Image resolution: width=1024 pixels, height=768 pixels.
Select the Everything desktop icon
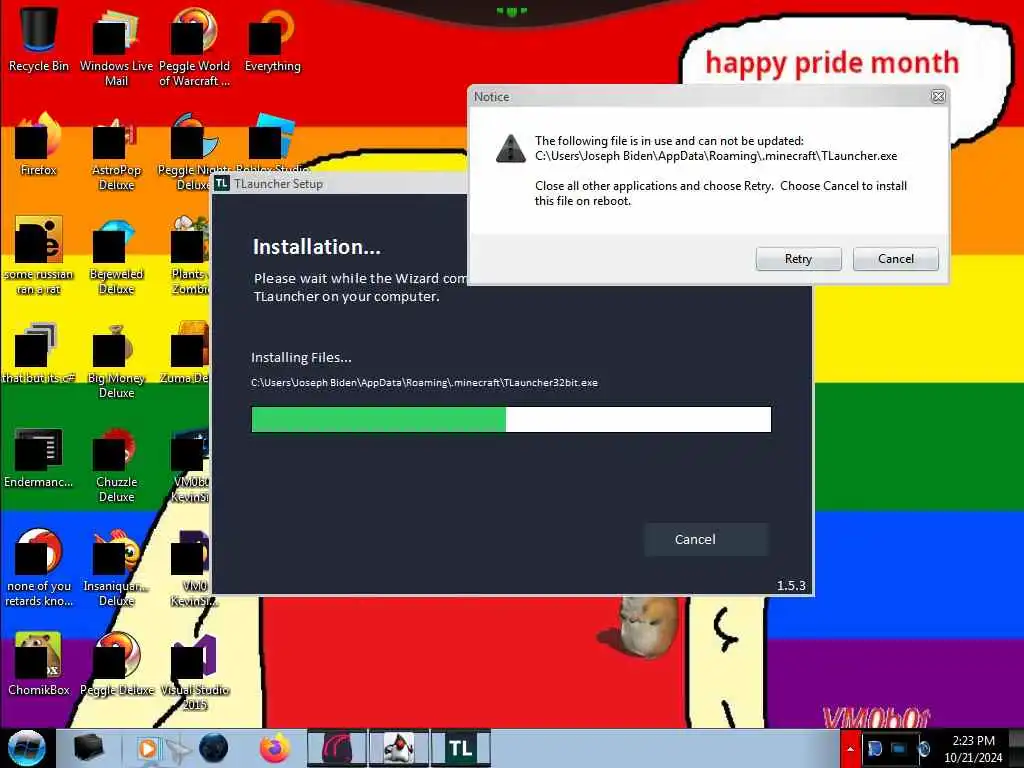(x=272, y=40)
